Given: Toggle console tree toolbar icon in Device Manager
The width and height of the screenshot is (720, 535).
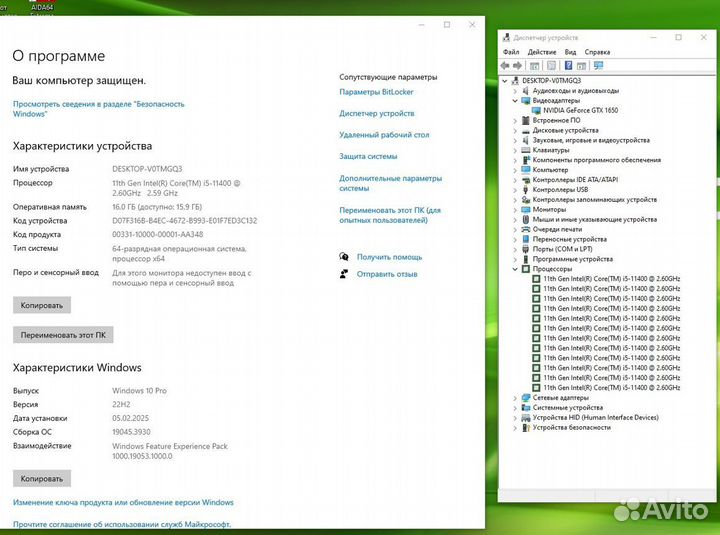Looking at the screenshot, I should click(534, 66).
